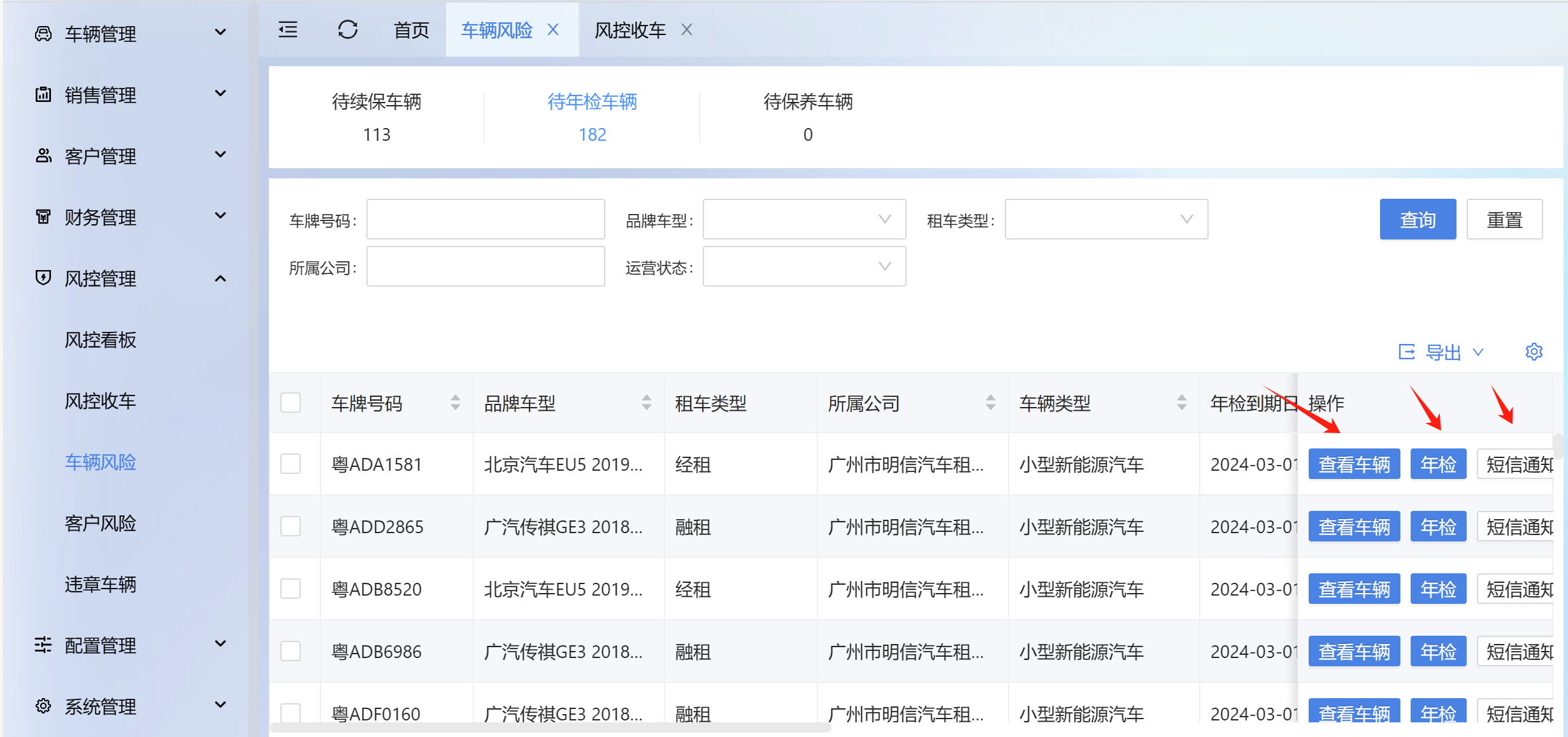1568x737 pixels.
Task: Click the collapse sidebar menu icon
Action: tap(288, 30)
